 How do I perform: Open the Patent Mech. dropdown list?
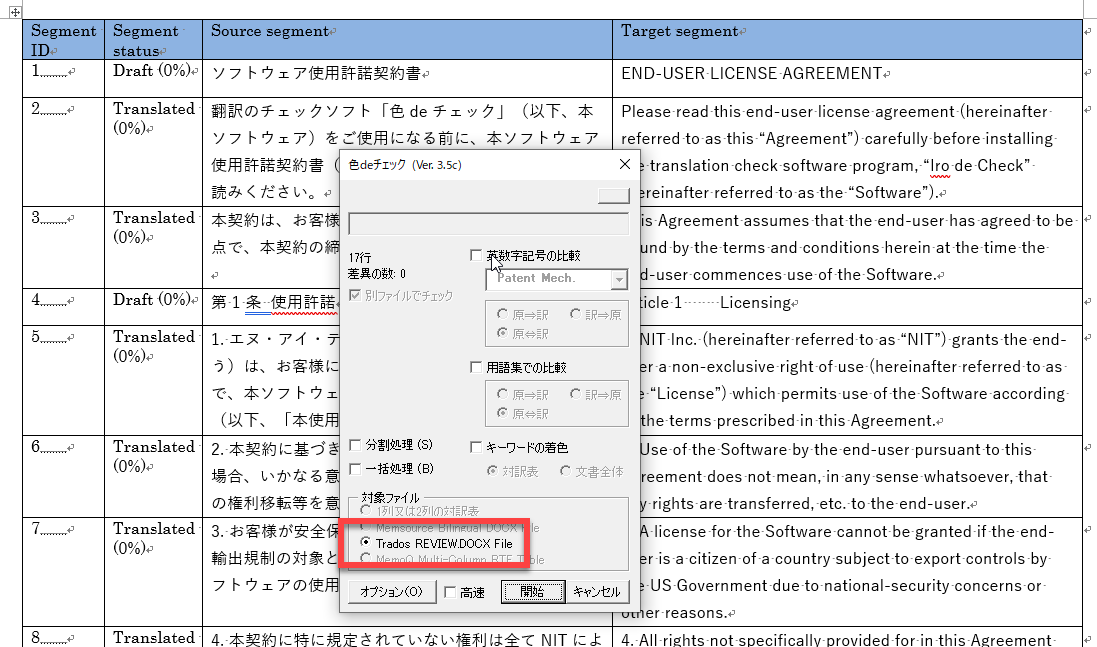tap(619, 279)
